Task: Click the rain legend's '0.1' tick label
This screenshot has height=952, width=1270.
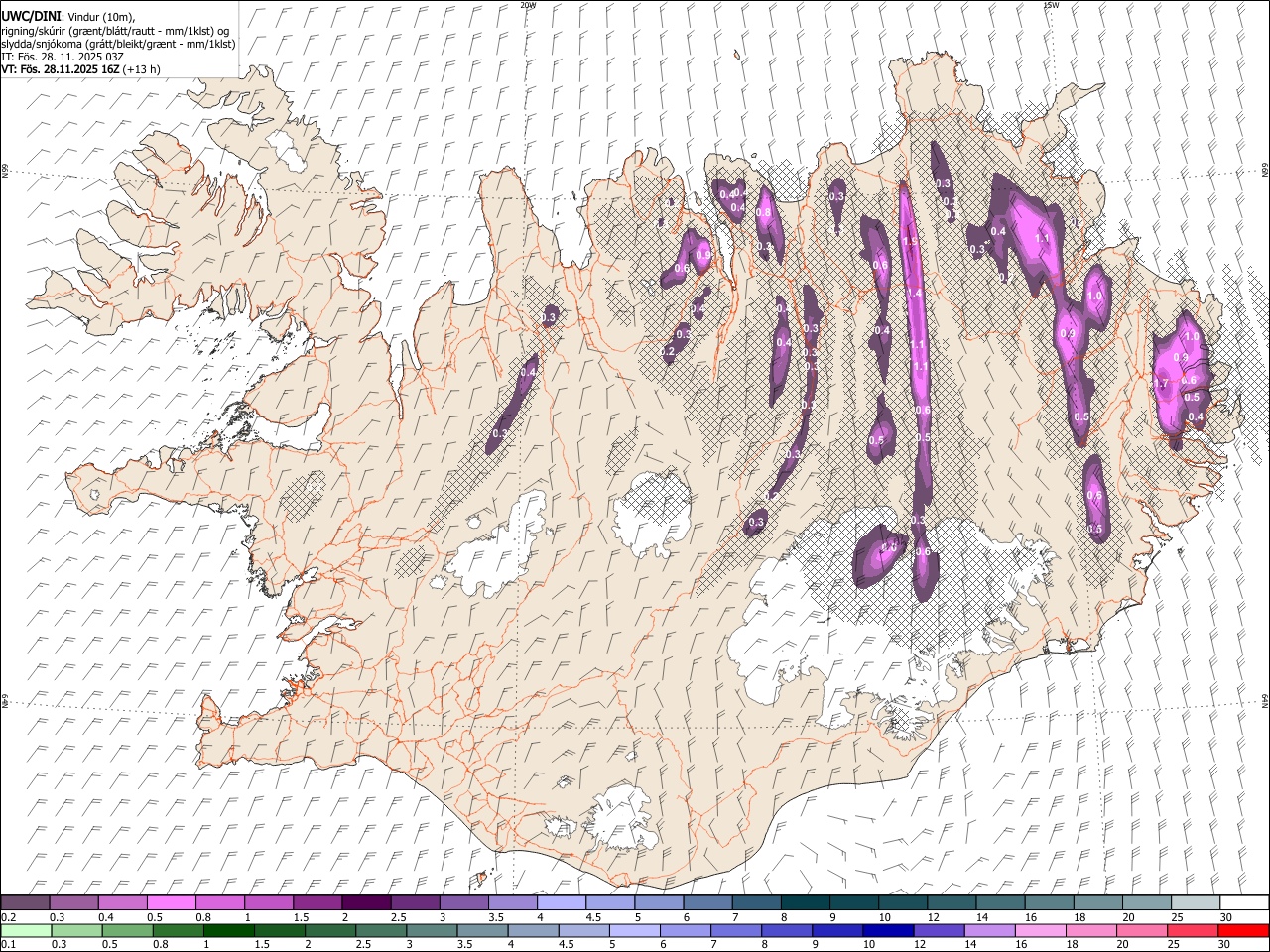Action: 8,945
